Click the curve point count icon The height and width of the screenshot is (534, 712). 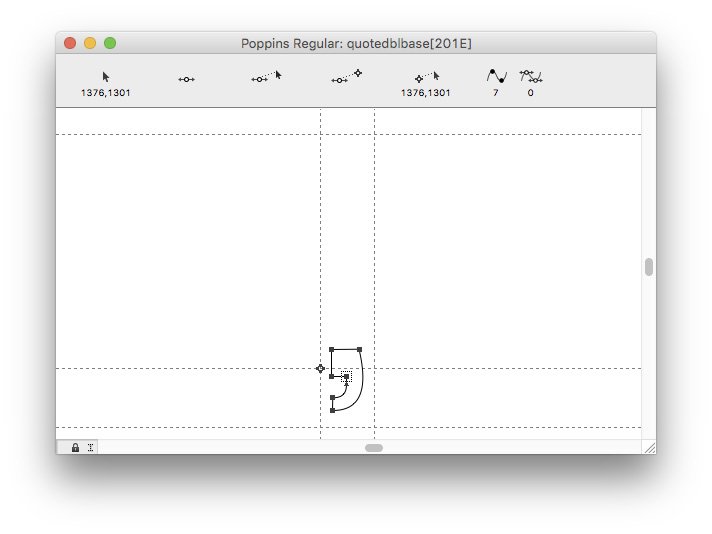pos(496,76)
